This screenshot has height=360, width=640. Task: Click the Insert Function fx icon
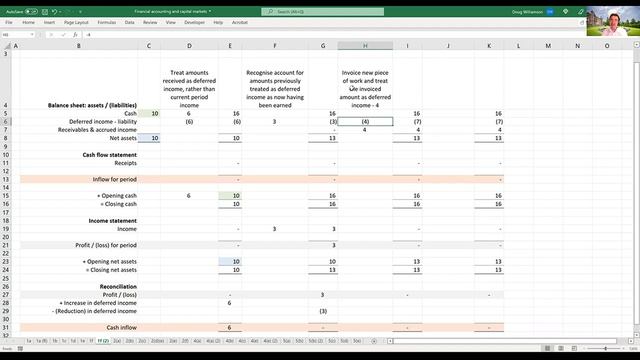[75, 35]
